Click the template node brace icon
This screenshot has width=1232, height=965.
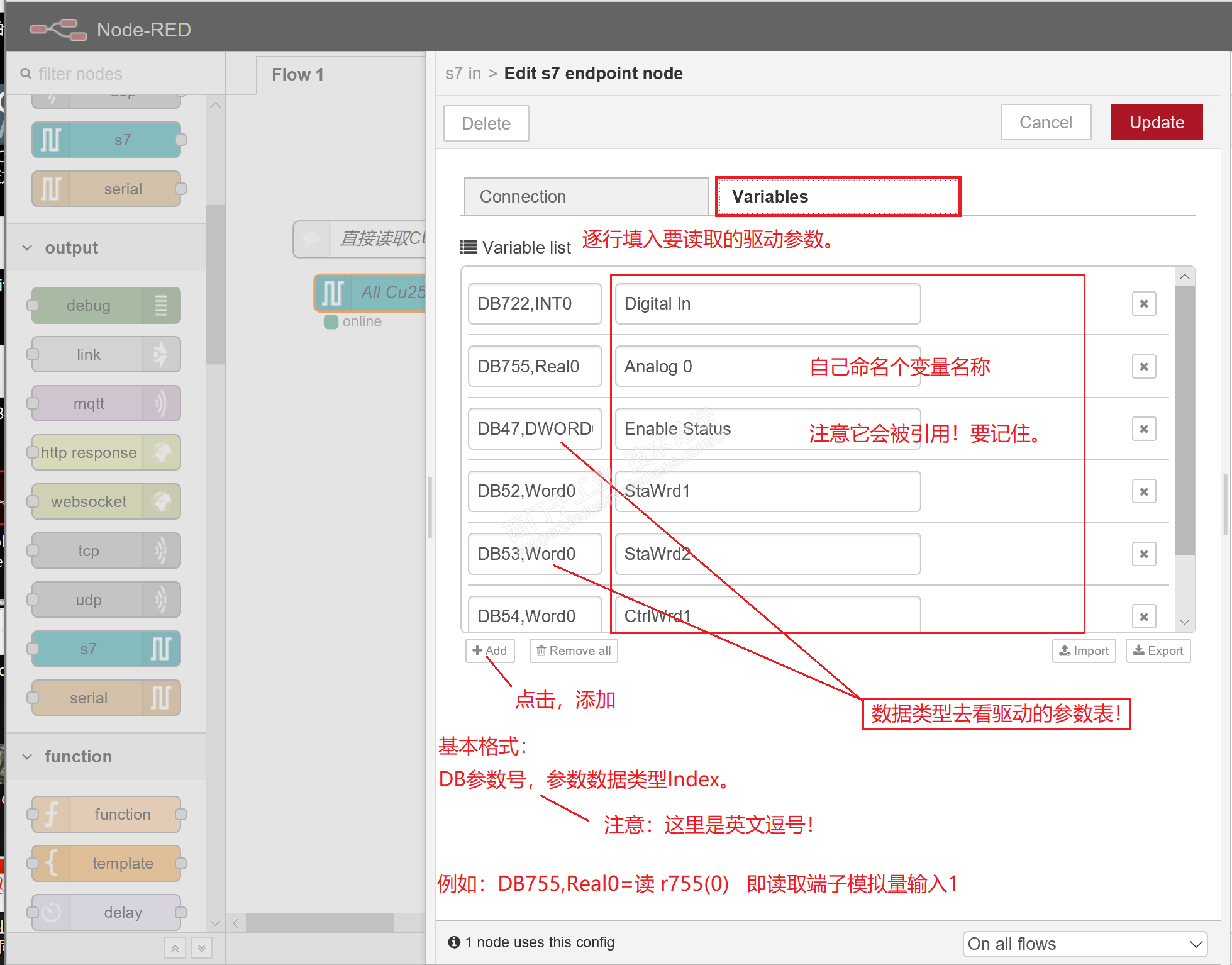(x=51, y=863)
